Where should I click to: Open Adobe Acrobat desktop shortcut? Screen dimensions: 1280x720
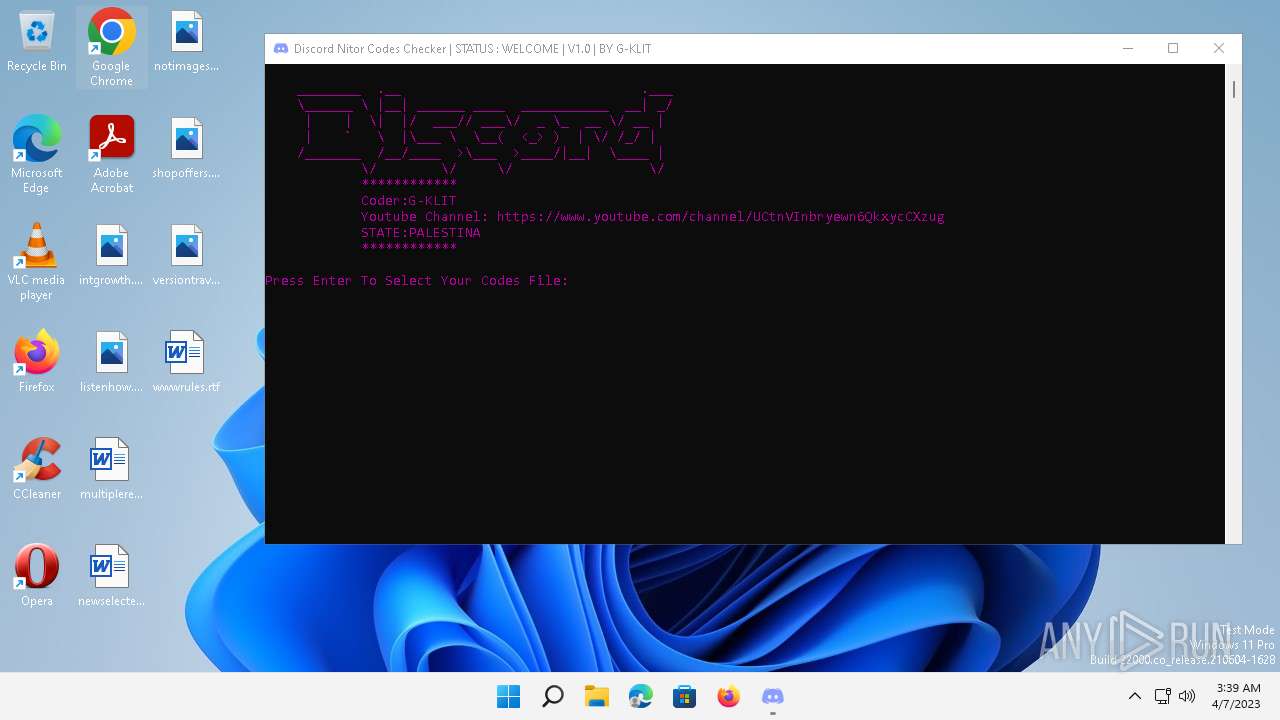tap(111, 154)
